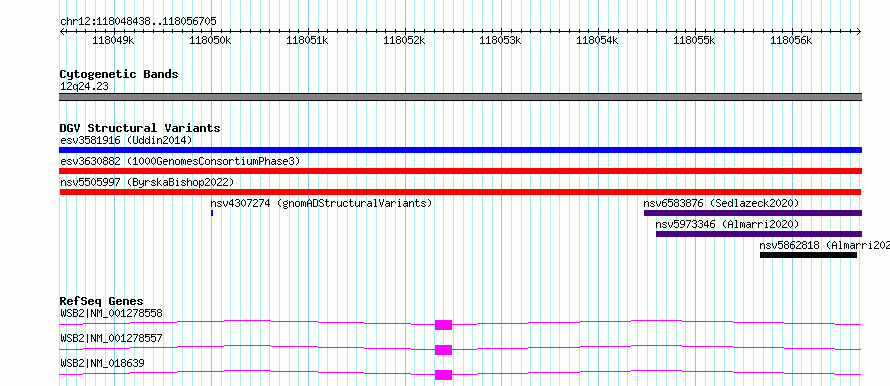
Task: Click the nsv5862818 black variant bar
Action: pyautogui.click(x=808, y=255)
